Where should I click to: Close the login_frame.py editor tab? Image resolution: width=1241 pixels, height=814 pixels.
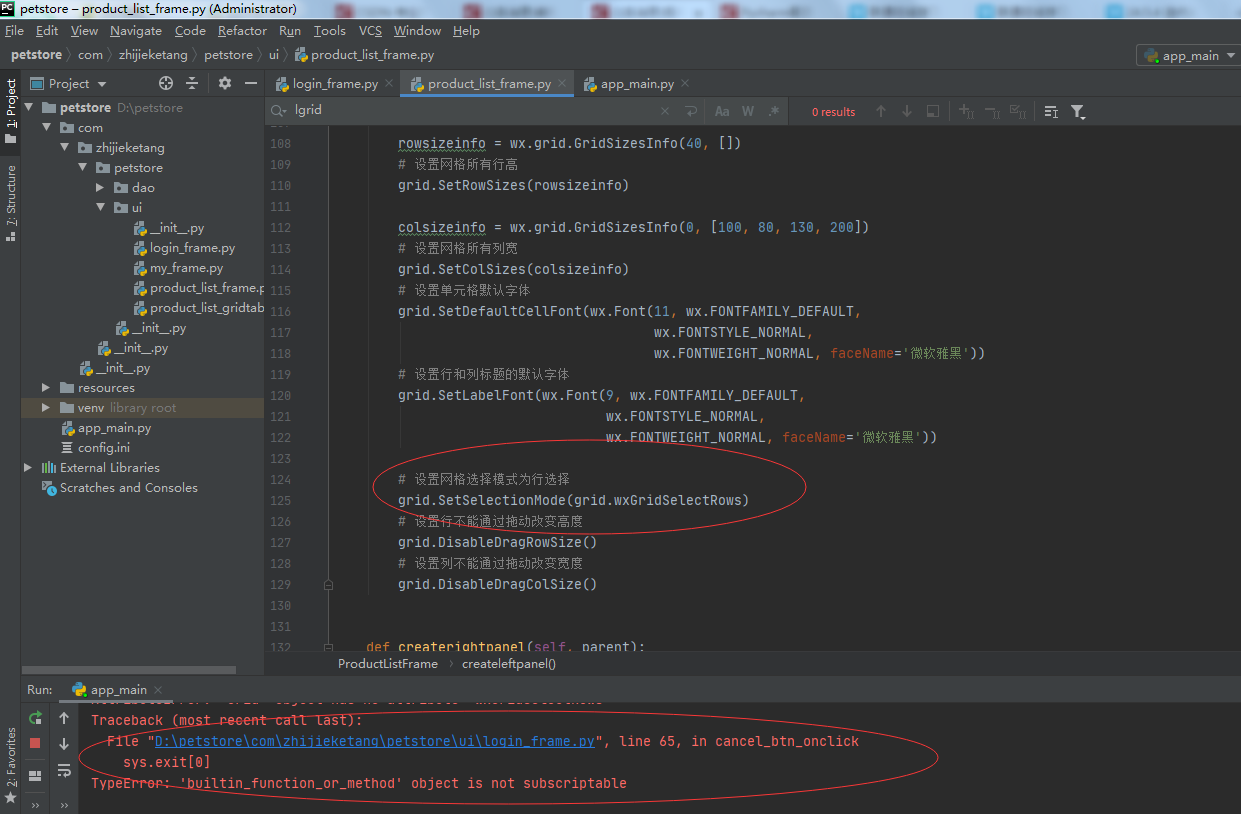pyautogui.click(x=389, y=84)
